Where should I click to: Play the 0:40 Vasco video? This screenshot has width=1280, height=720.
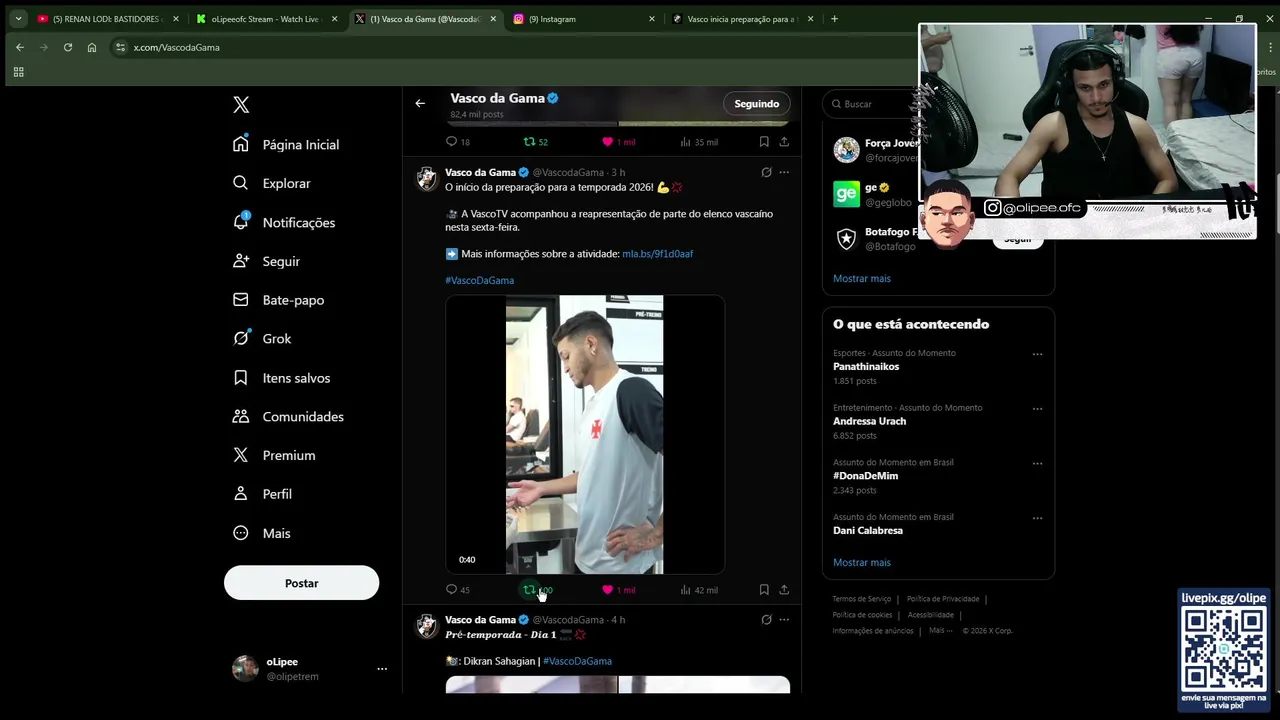[x=585, y=434]
